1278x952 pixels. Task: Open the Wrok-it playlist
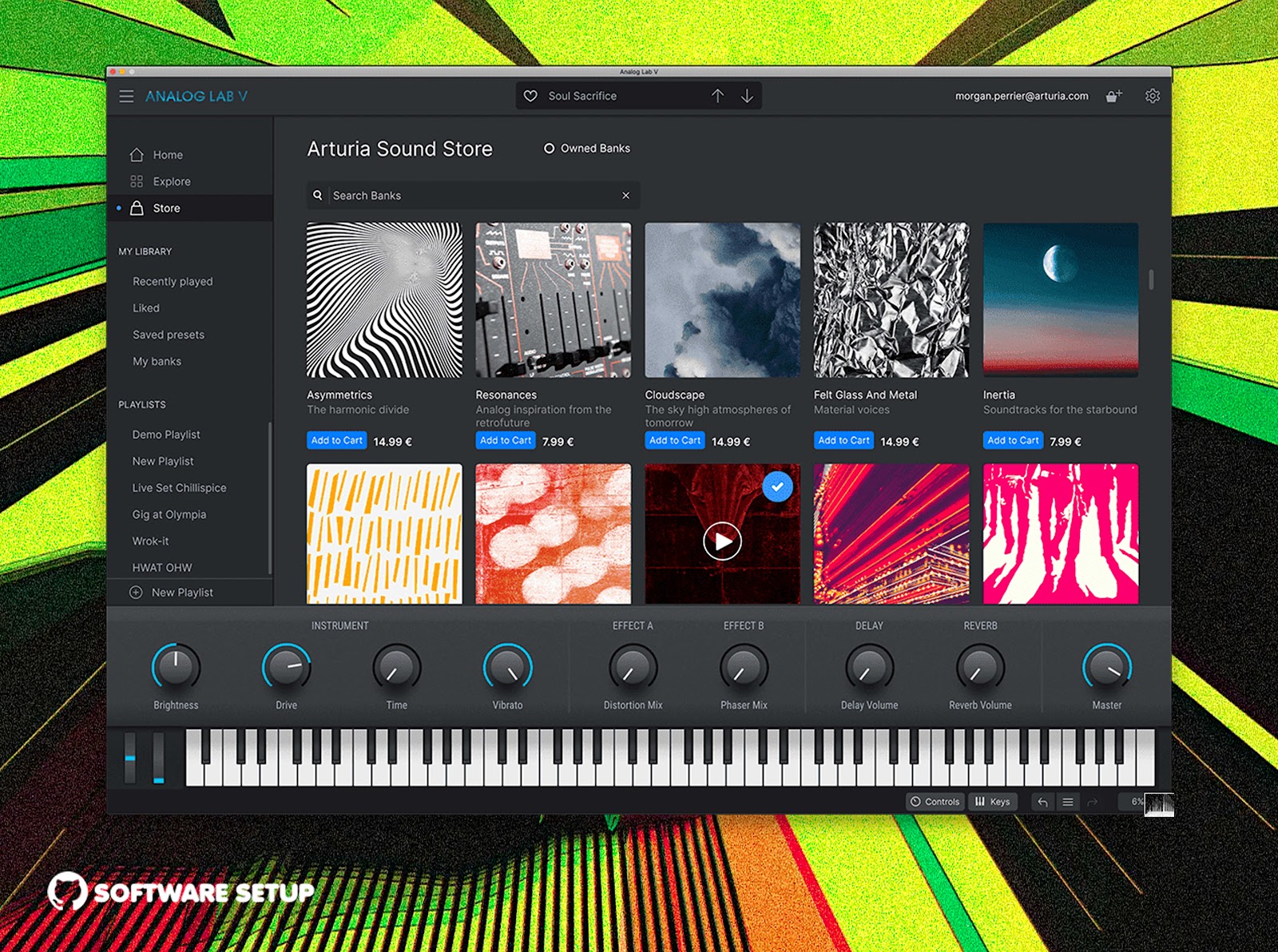[x=150, y=541]
